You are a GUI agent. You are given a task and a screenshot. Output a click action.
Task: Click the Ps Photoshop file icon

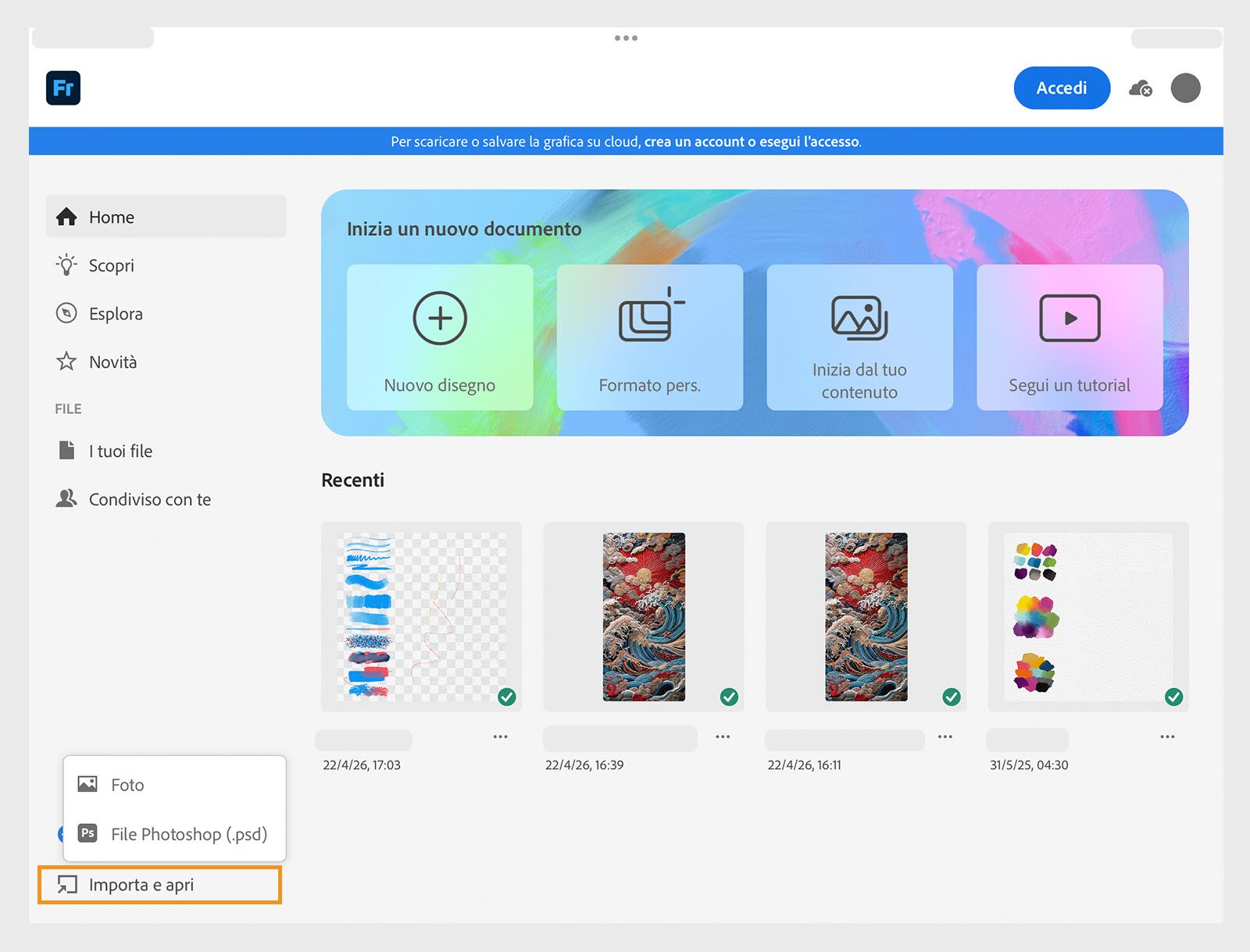87,833
